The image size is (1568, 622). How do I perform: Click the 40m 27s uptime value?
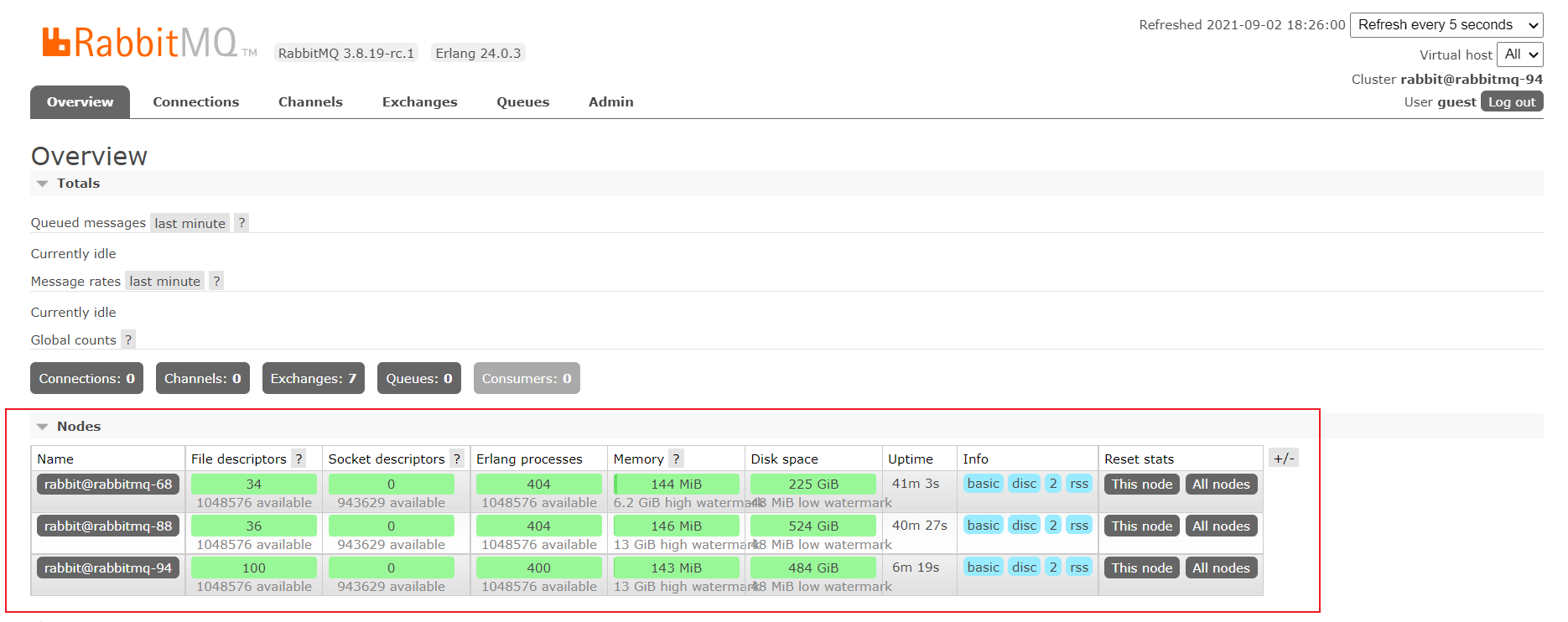click(919, 526)
